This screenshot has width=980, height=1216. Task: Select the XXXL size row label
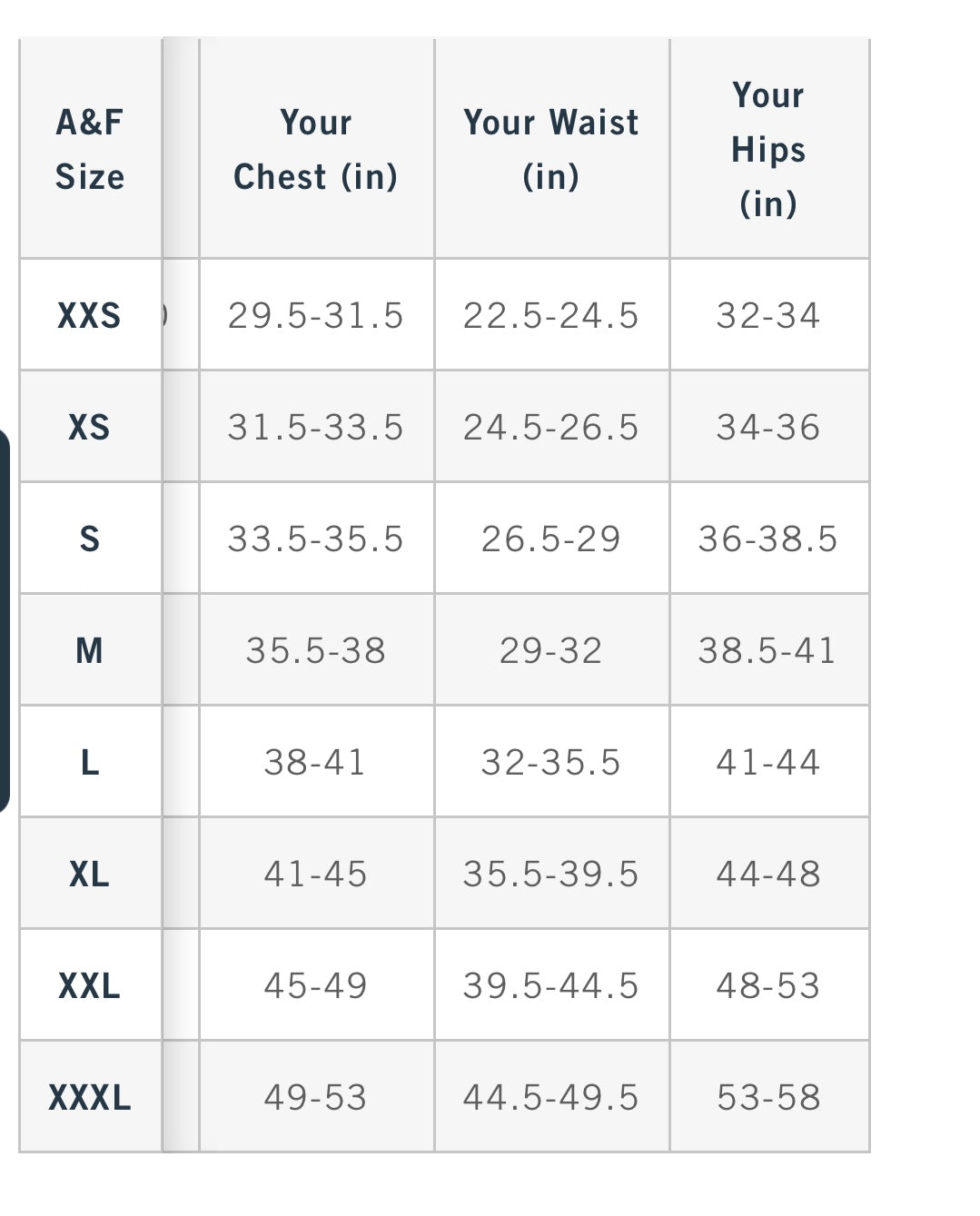[89, 1097]
